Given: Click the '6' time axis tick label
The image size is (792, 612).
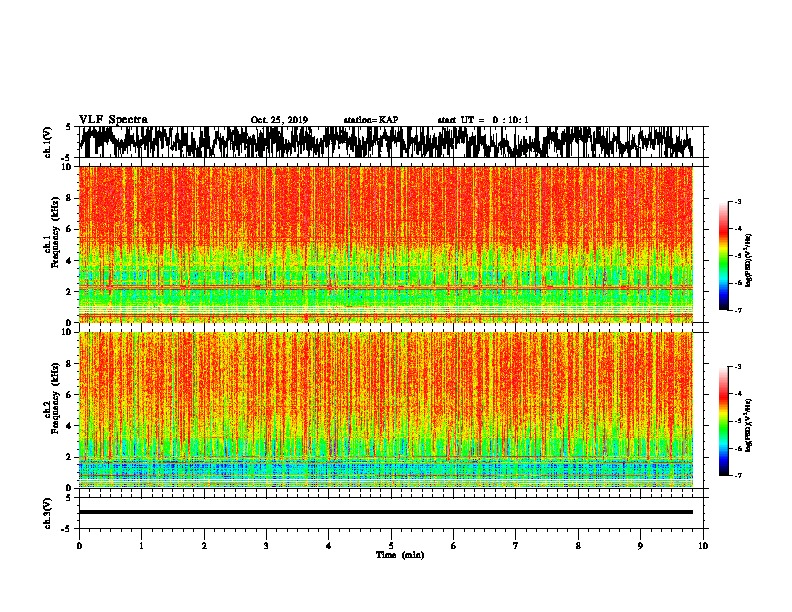Looking at the screenshot, I should (x=453, y=546).
